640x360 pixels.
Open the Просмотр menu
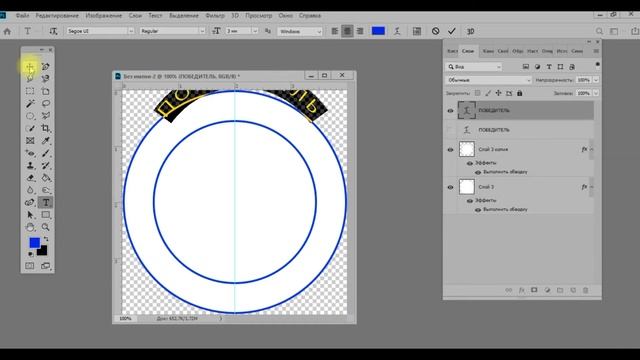point(258,16)
